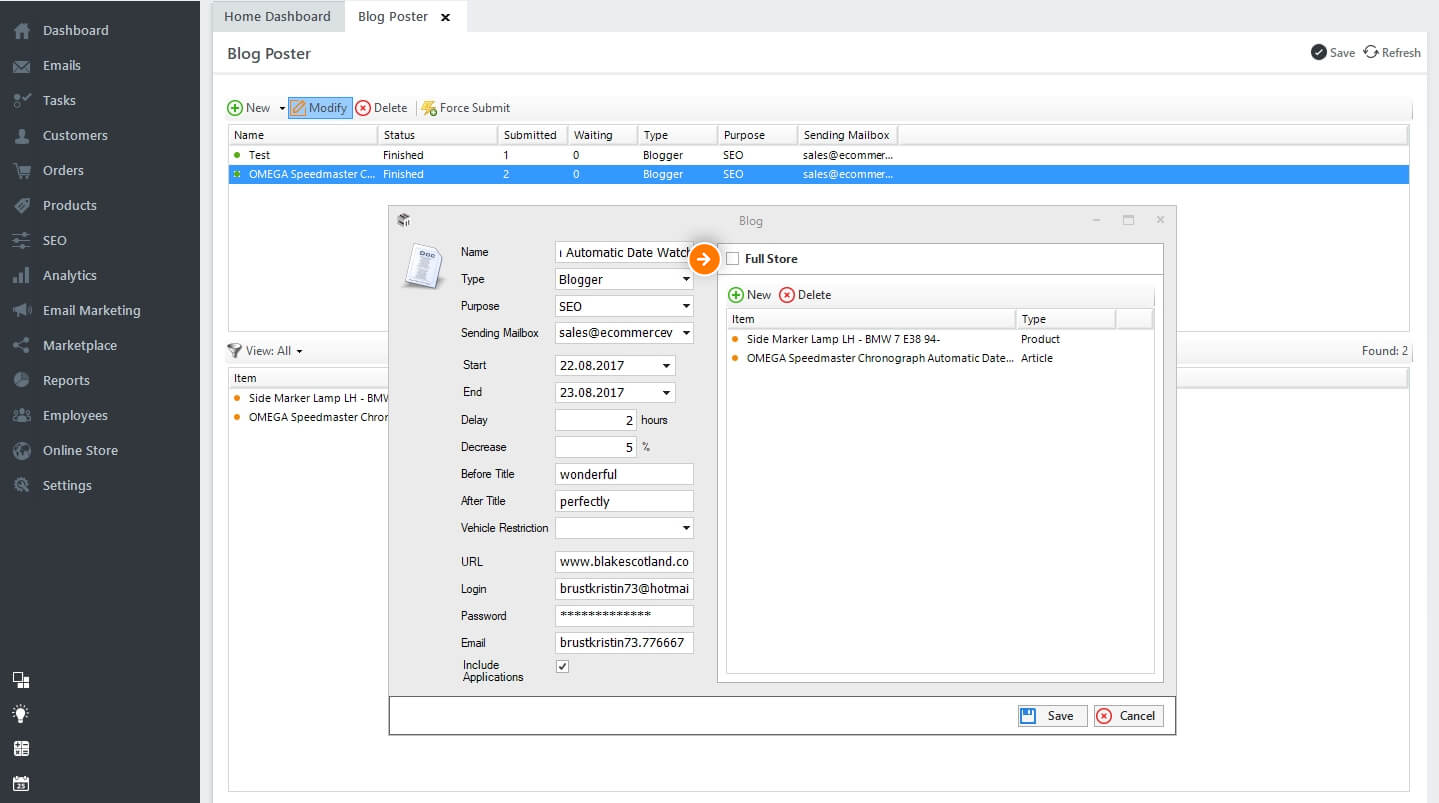This screenshot has width=1439, height=803.
Task: Sort by the Status column header
Action: 437,135
